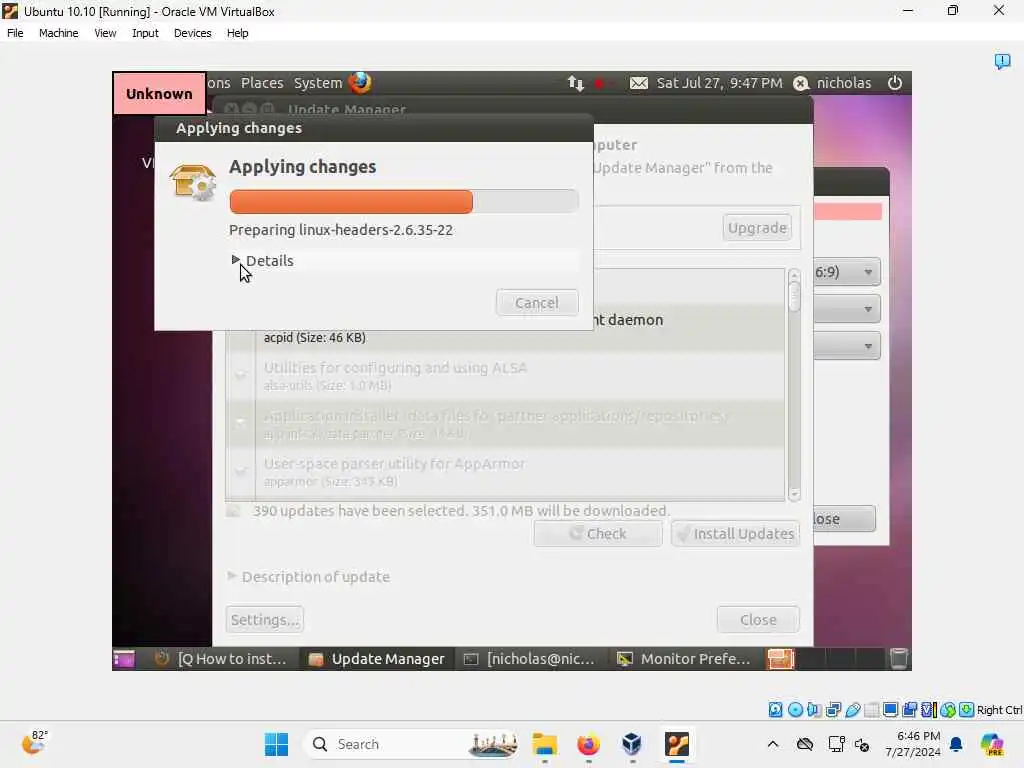Click the show desktop icon in Ubuntu bottom panel

124,659
